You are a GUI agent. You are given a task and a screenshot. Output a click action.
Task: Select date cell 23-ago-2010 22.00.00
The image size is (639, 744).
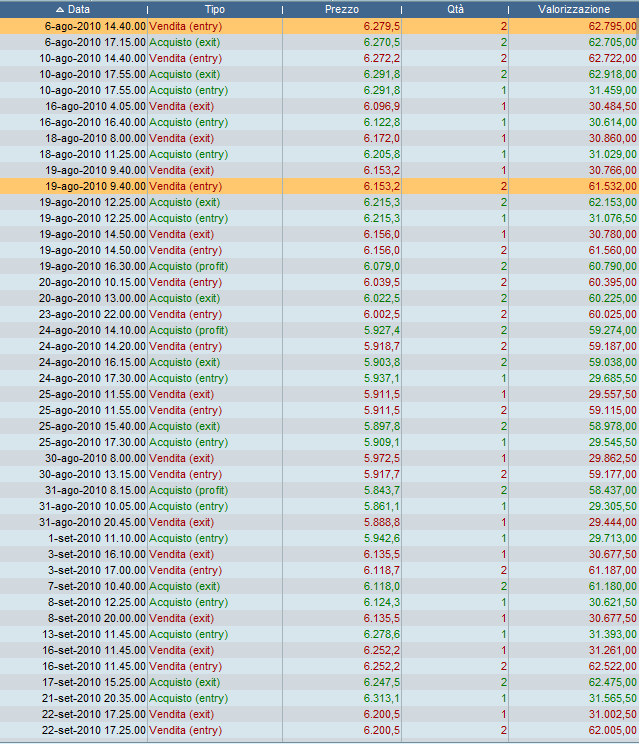[92, 314]
